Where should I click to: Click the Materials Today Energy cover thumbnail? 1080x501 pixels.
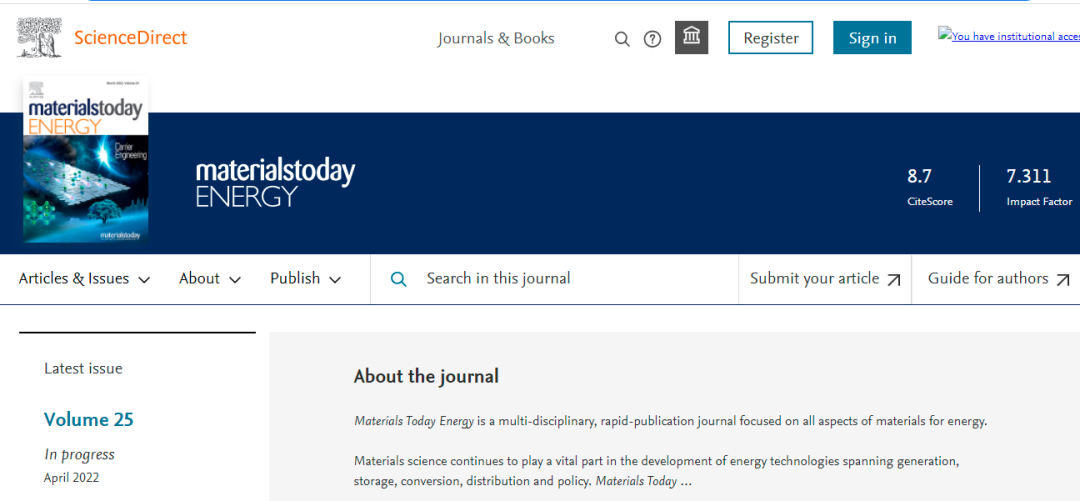click(85, 160)
